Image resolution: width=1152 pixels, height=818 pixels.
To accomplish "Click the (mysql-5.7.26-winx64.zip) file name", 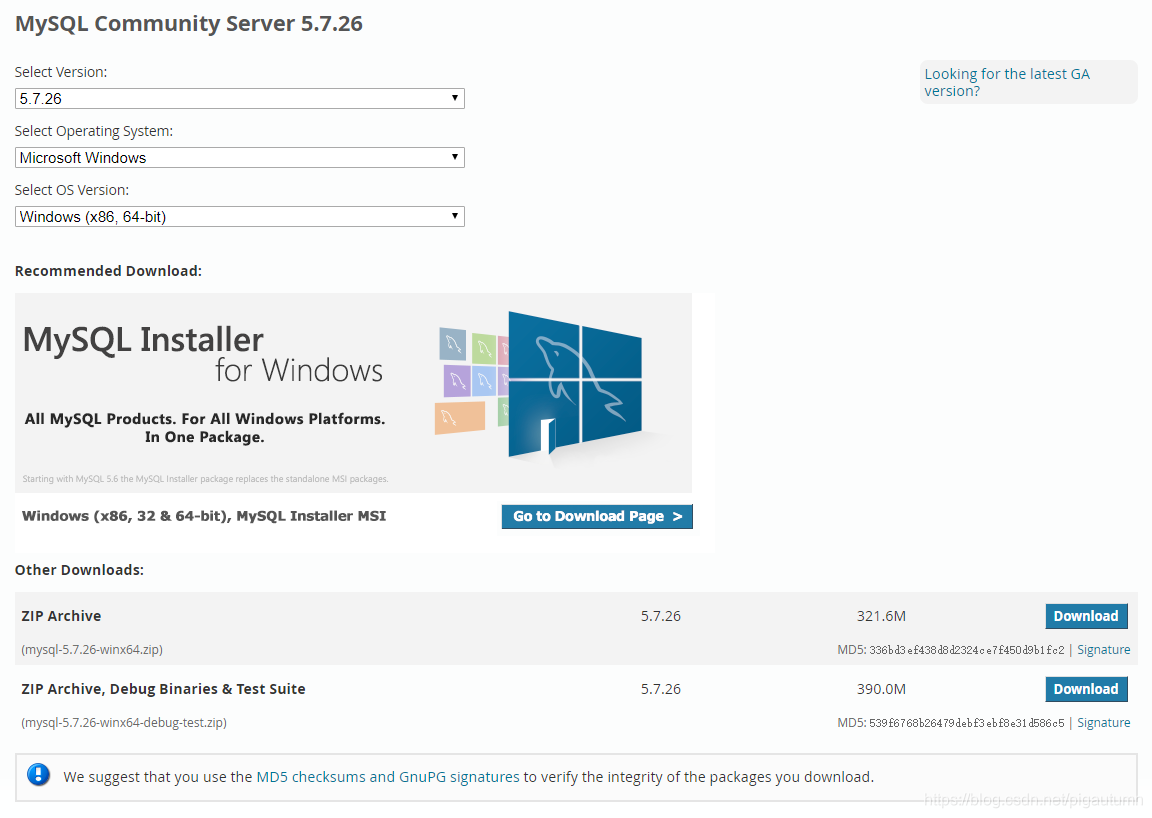I will [92, 650].
